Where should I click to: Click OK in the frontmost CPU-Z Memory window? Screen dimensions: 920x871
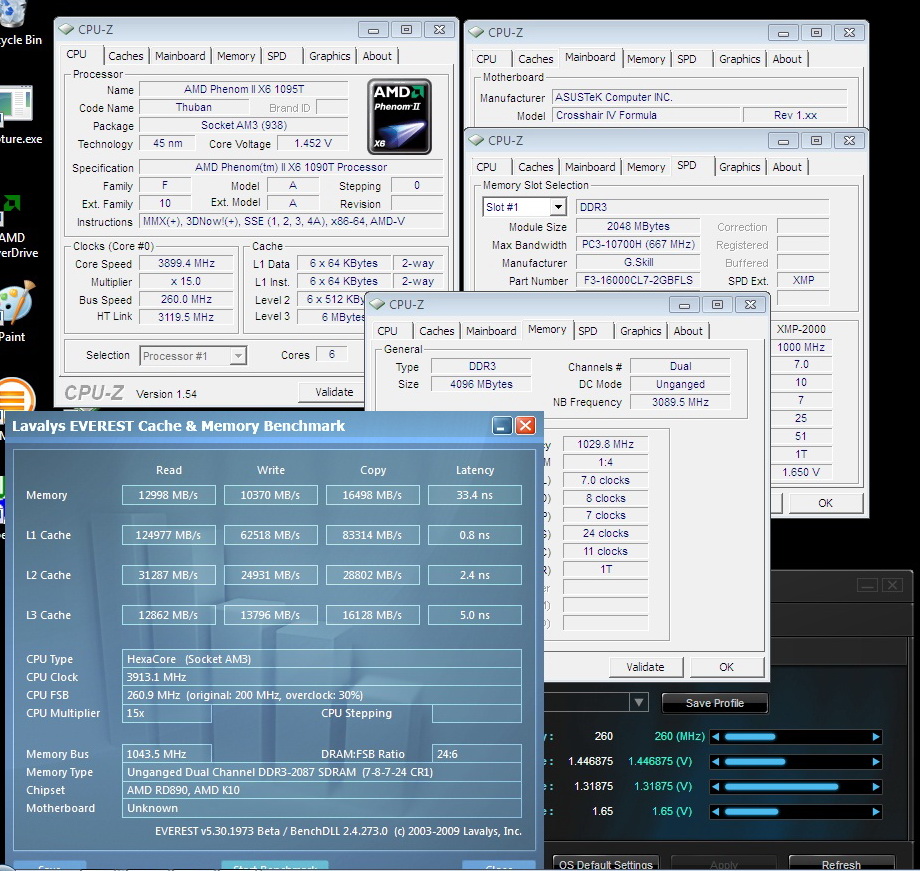726,667
